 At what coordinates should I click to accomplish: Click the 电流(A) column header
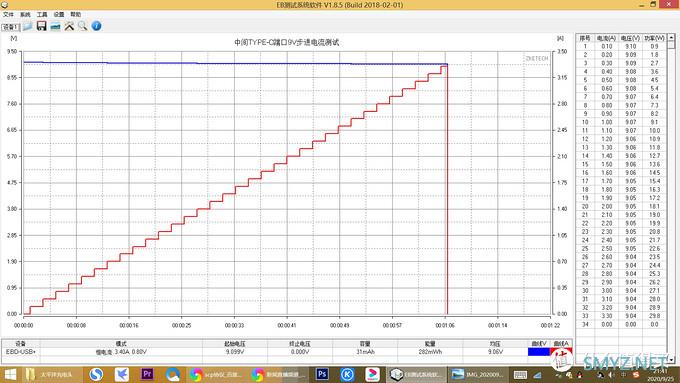(x=606, y=38)
